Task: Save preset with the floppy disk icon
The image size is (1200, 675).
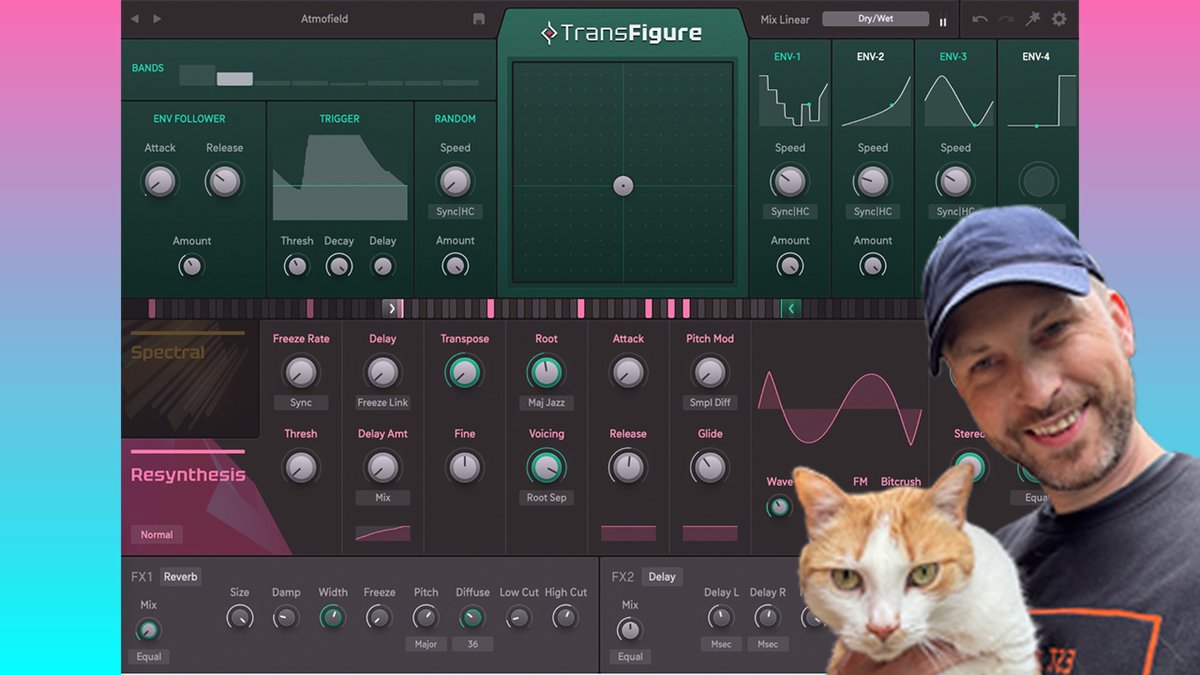Action: coord(479,19)
